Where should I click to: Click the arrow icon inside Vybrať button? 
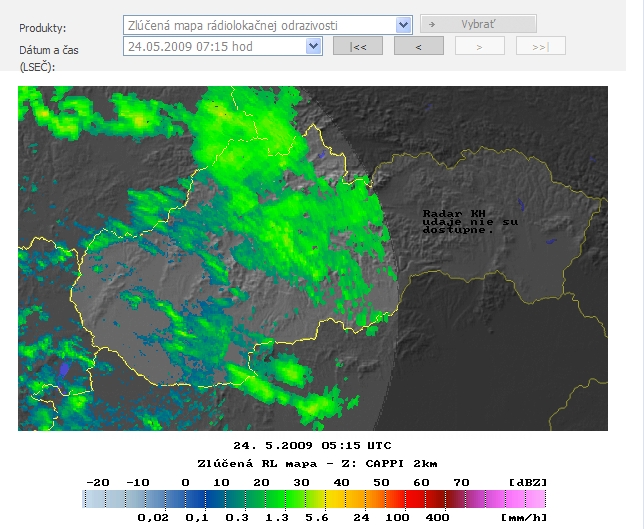(x=431, y=25)
